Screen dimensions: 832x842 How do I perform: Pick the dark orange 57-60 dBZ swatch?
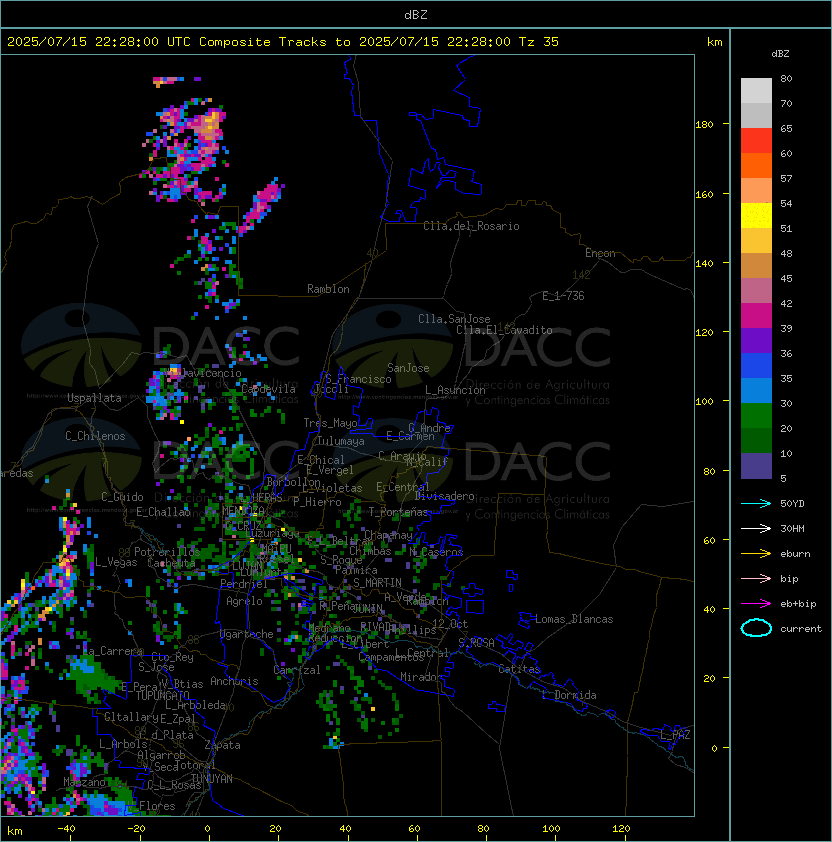[x=756, y=165]
